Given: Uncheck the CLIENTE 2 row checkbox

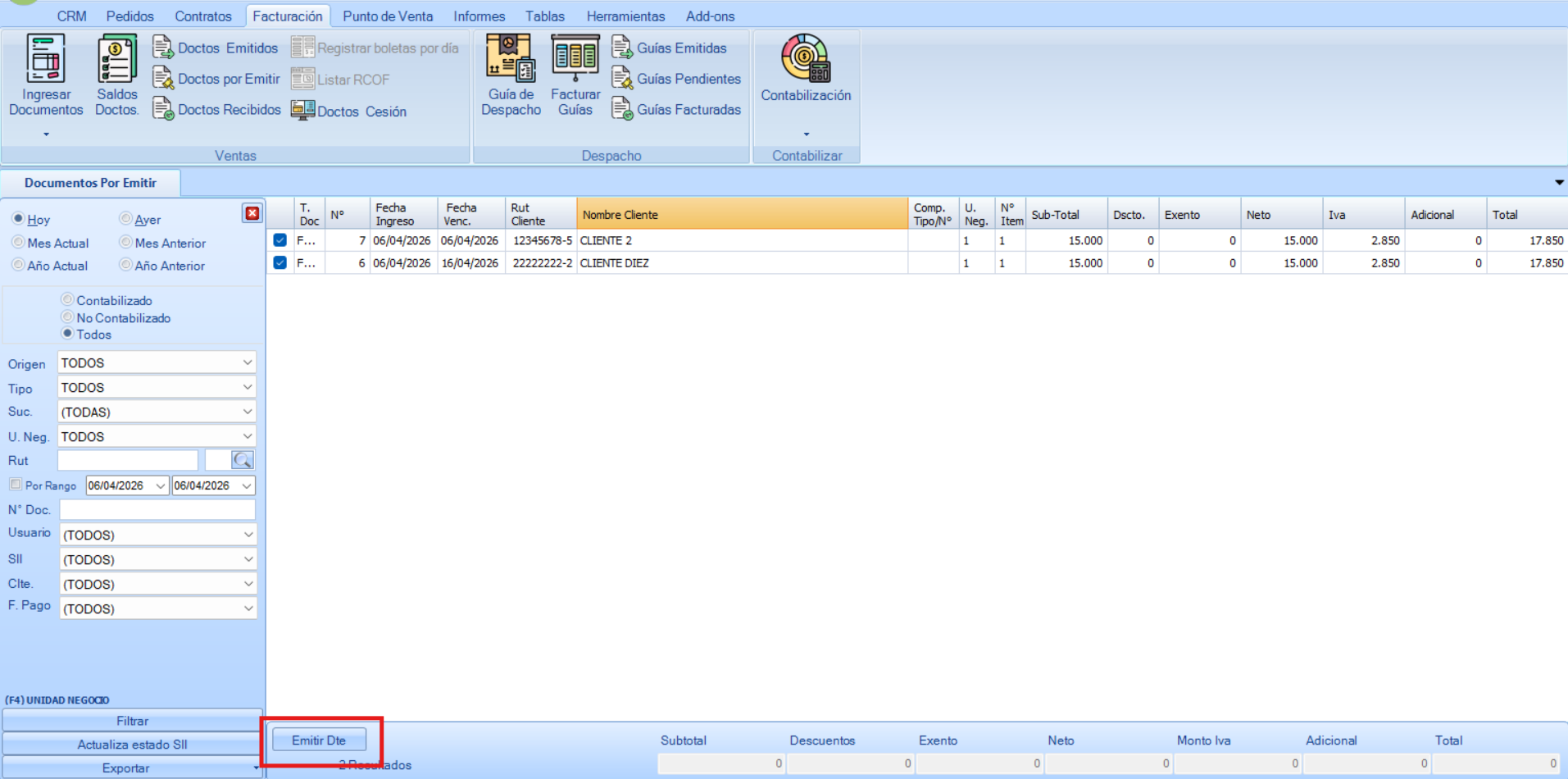Looking at the screenshot, I should [x=280, y=240].
